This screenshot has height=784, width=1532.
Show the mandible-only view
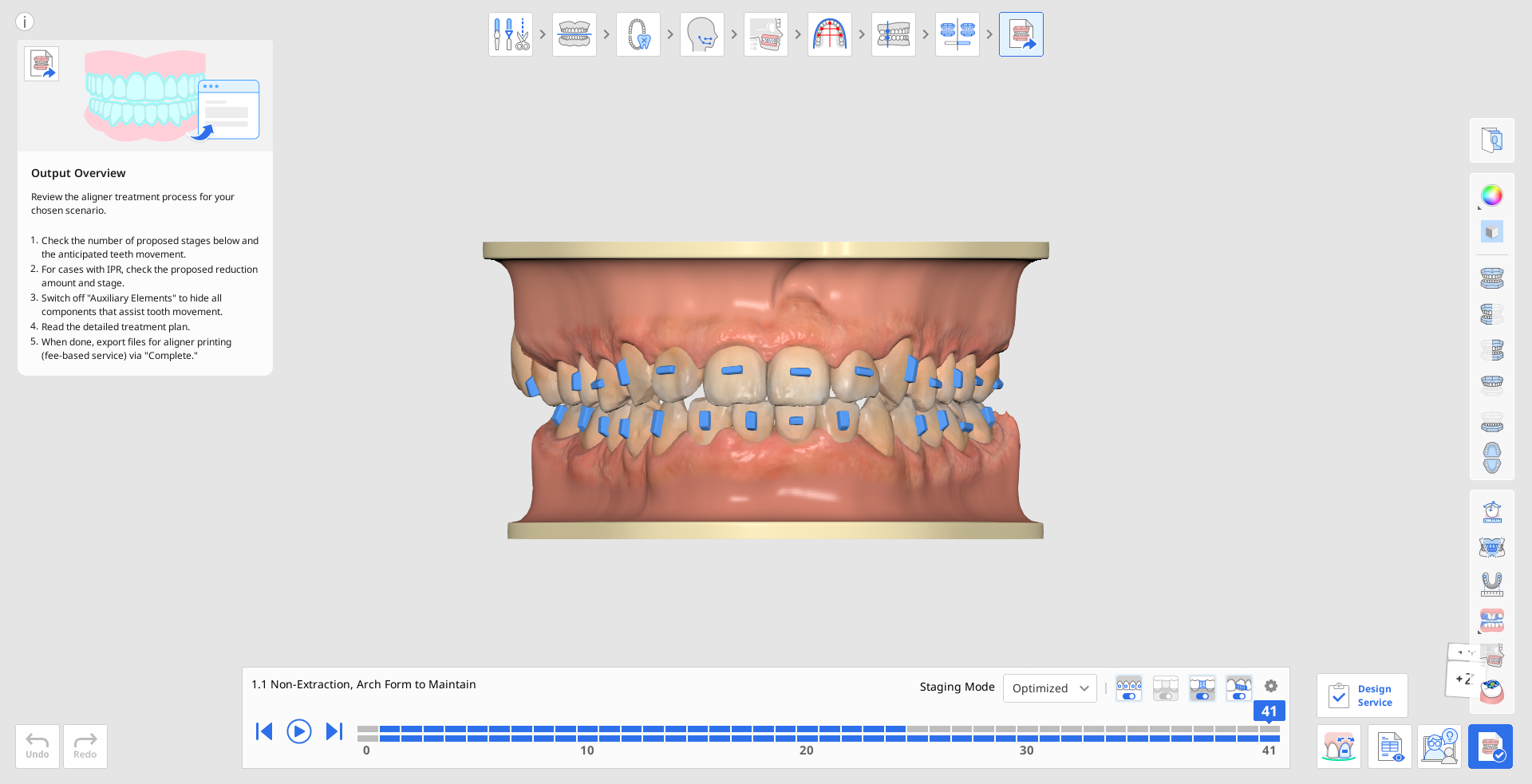pos(1491,421)
